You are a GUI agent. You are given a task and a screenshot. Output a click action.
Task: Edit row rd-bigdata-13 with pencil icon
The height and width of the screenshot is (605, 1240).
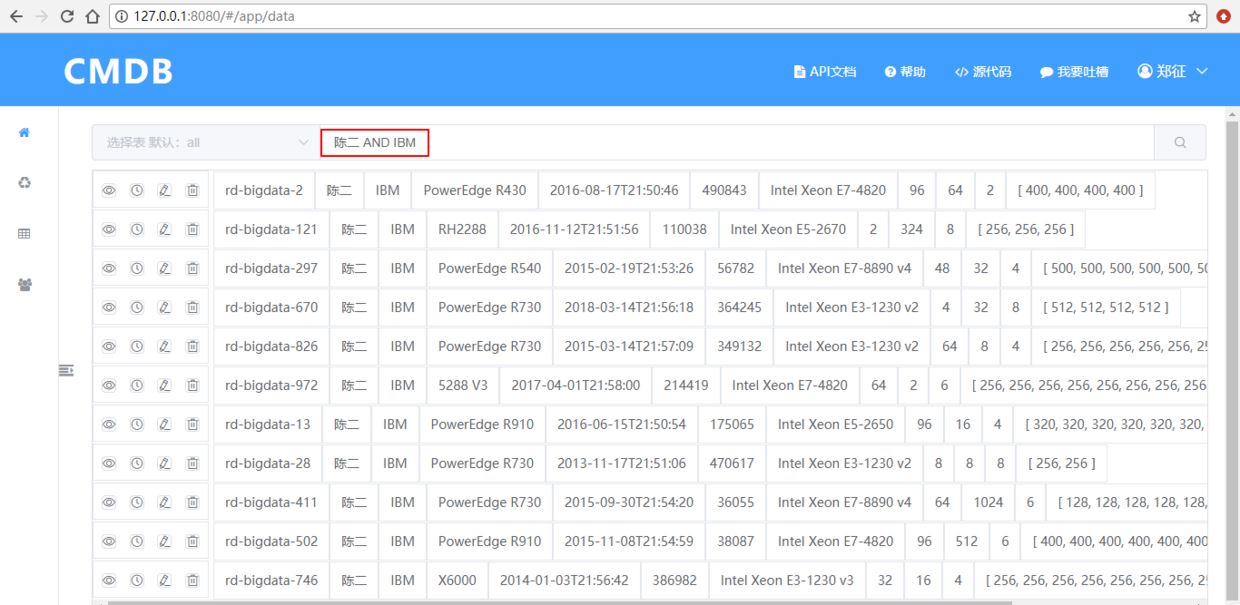point(165,424)
